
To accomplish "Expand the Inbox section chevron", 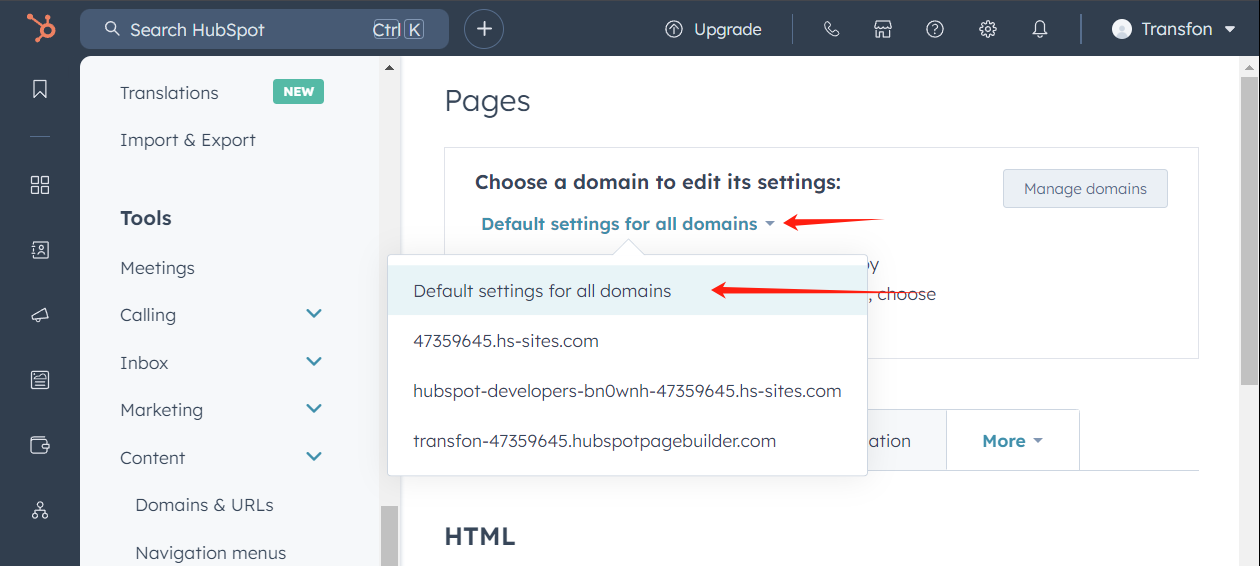I will (x=314, y=361).
